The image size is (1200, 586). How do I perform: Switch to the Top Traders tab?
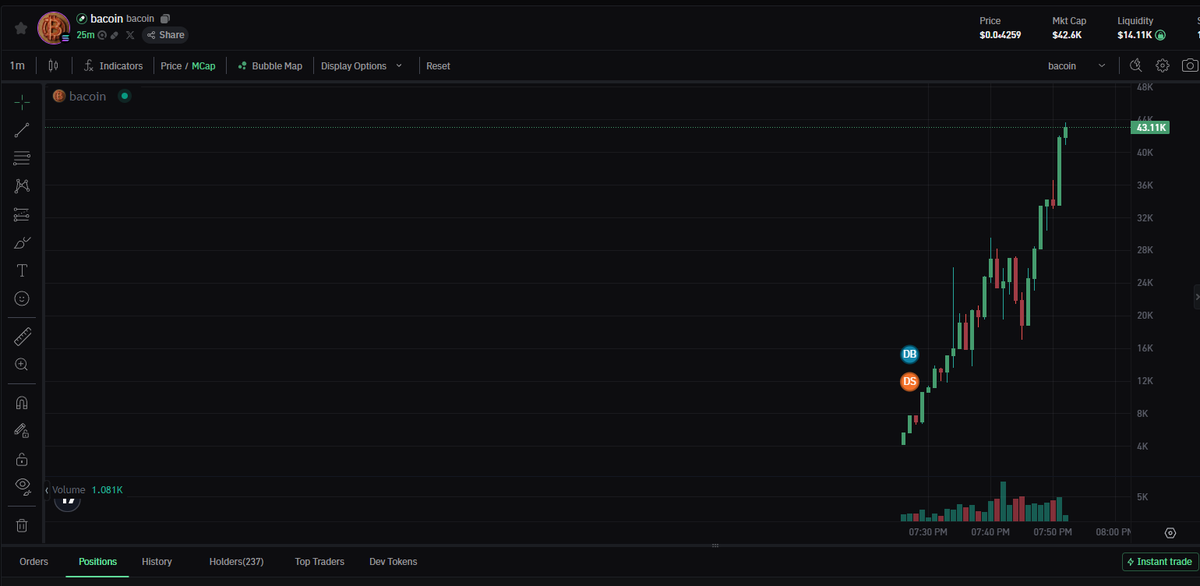click(320, 562)
